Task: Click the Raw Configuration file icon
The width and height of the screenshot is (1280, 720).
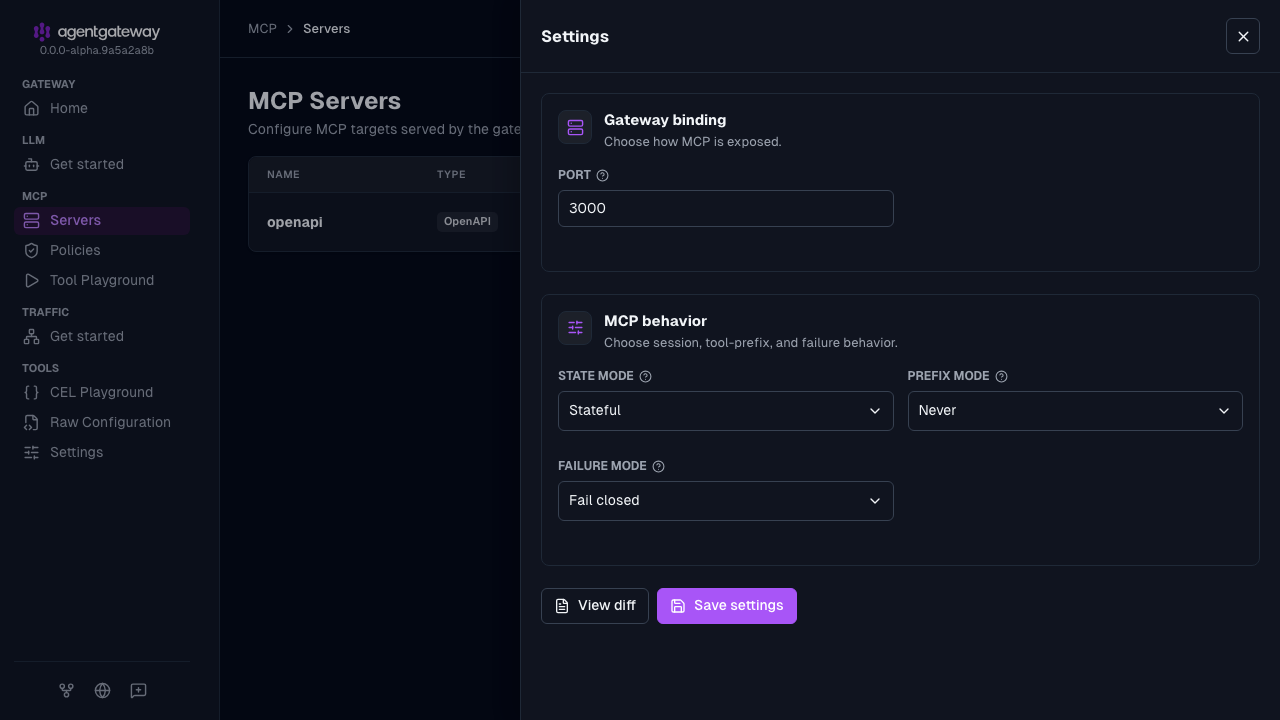Action: point(32,422)
